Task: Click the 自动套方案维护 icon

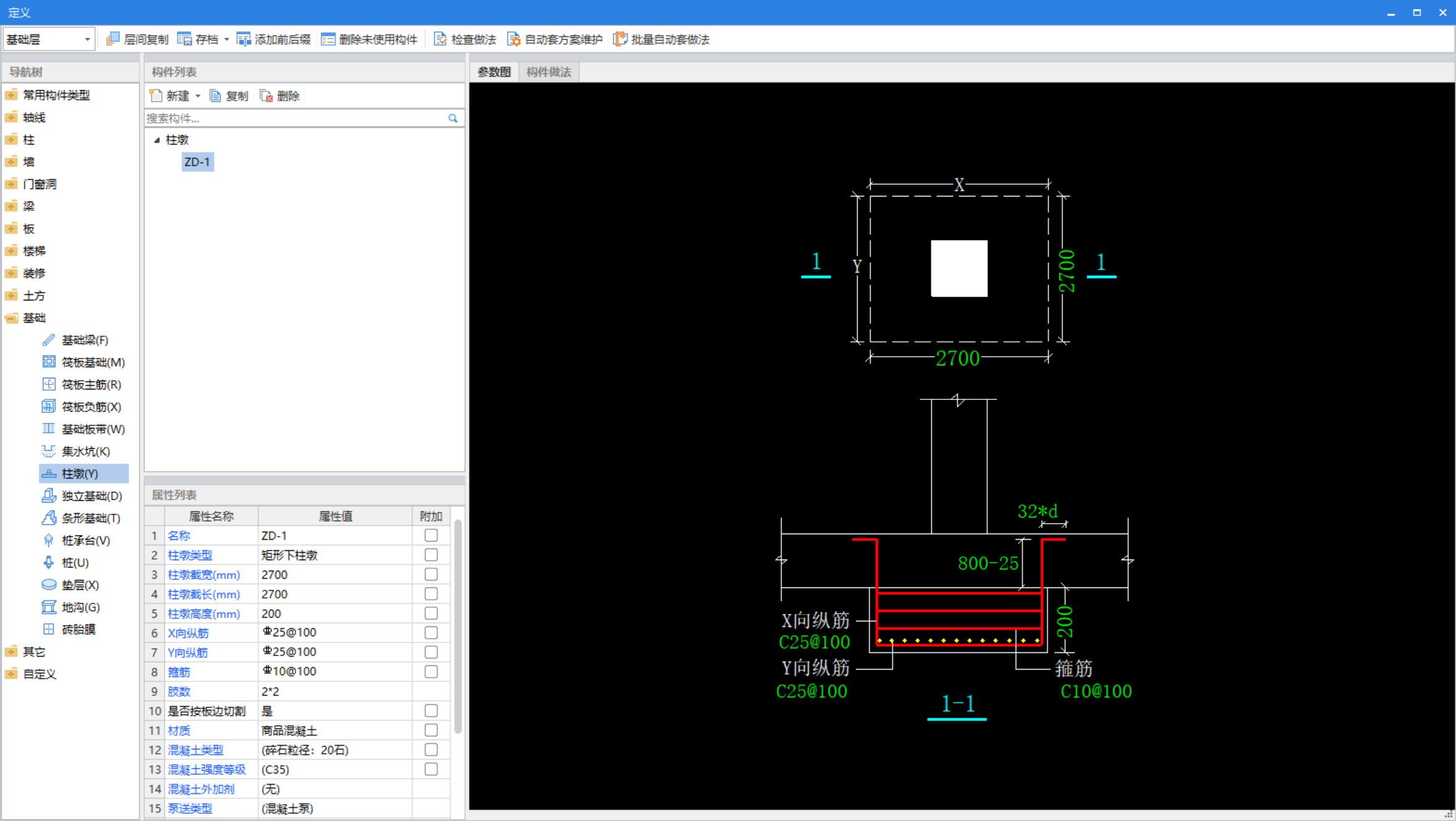Action: [514, 40]
